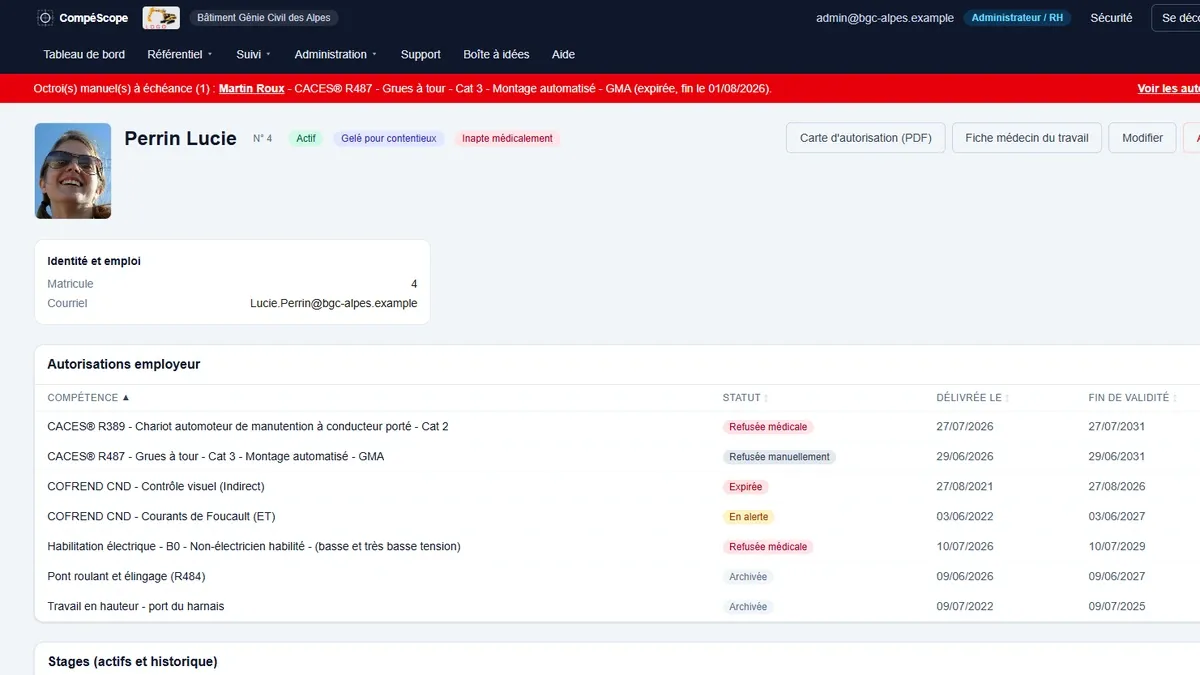Screen dimensions: 1200x675
Task: Select Travail en hauteur - port du harnais row
Action: 617,606
